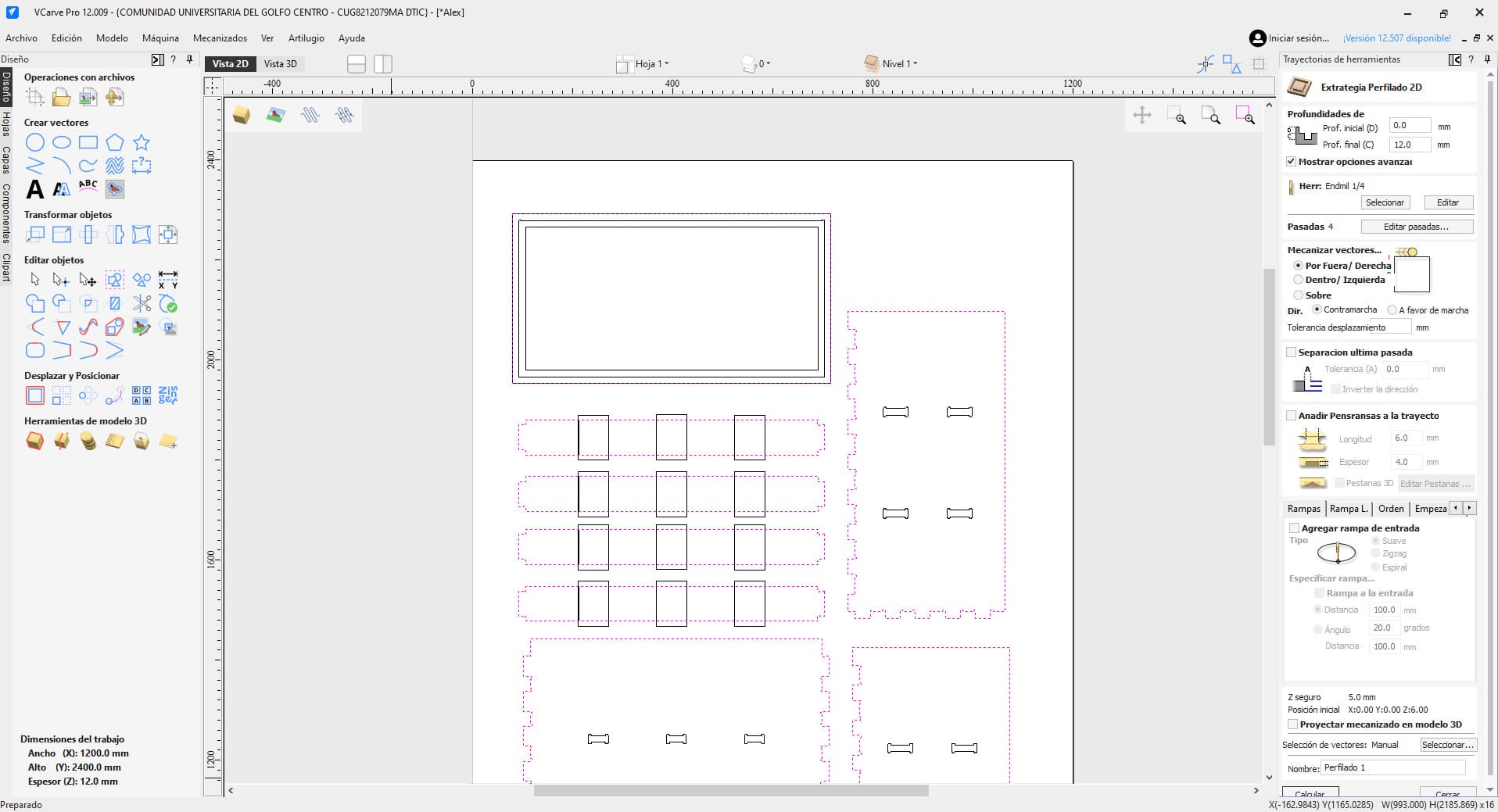
Task: Click the Create New File icon
Action: point(35,97)
